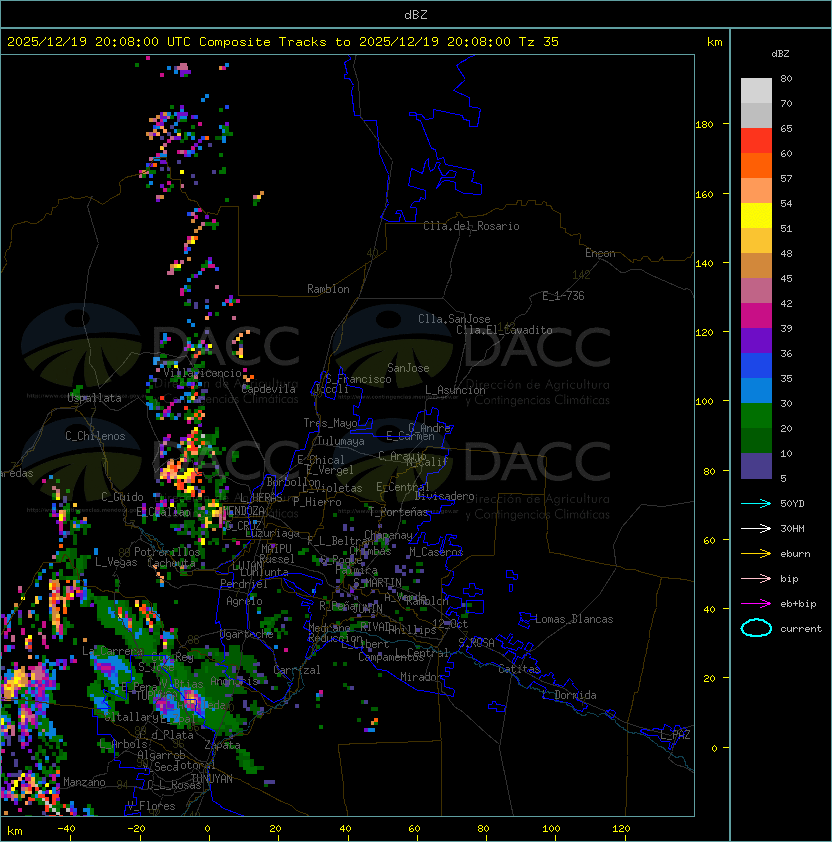Click the 'L_PAZ' map label

point(676,735)
